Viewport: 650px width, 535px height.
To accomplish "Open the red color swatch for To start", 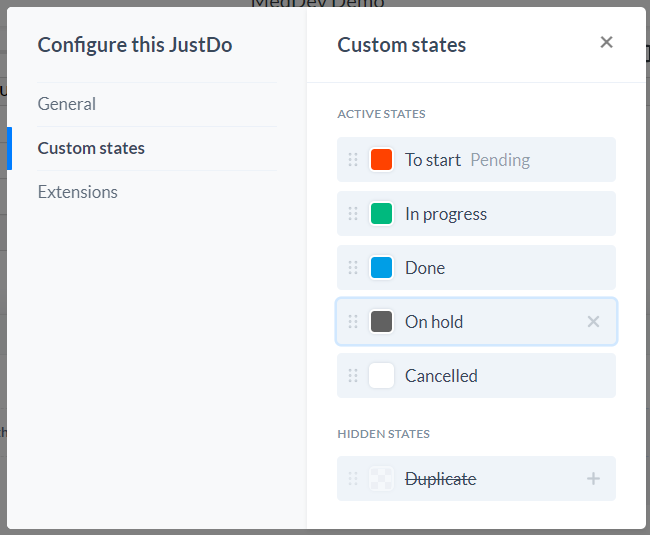I will click(x=381, y=160).
